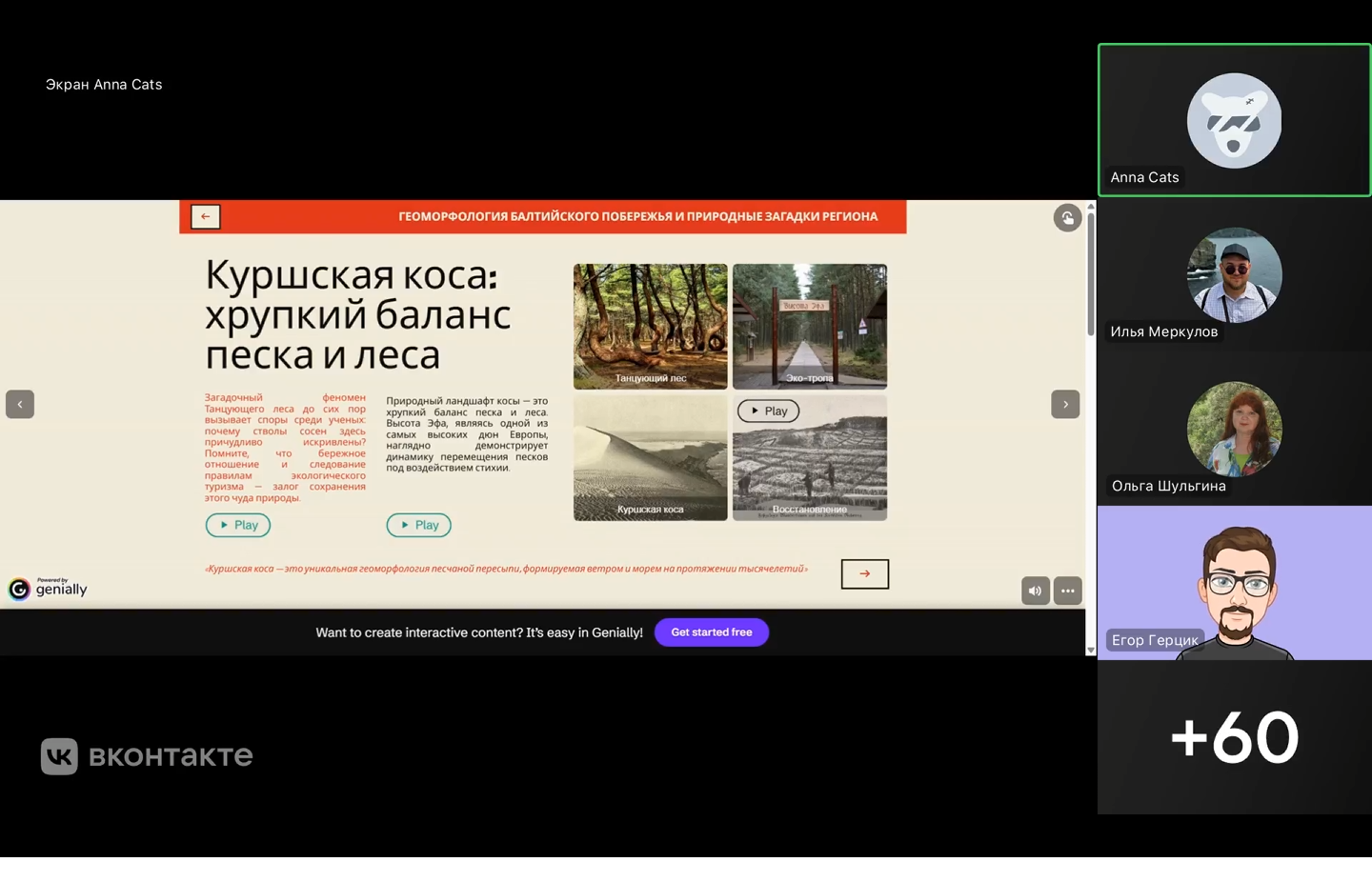Select Anna Cats participant tile
Screen dimensions: 1372x882
pos(1234,120)
